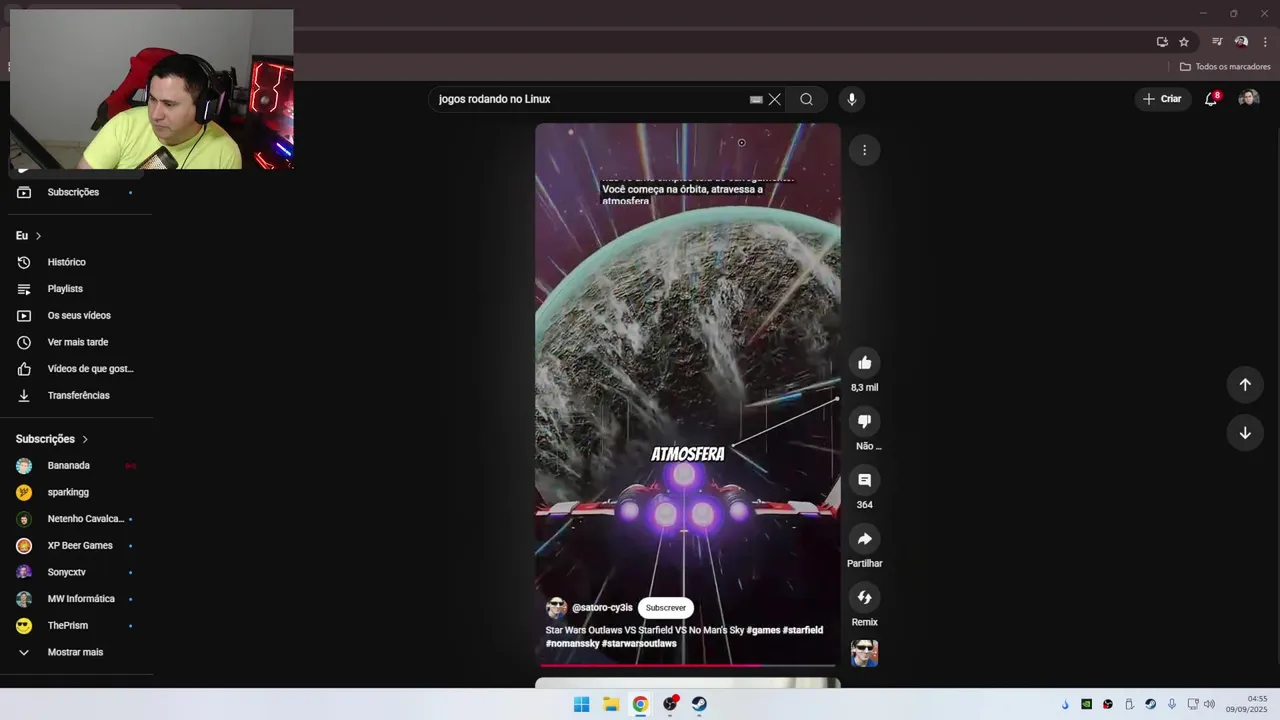Open Chrome three-dot menu

[1265, 42]
